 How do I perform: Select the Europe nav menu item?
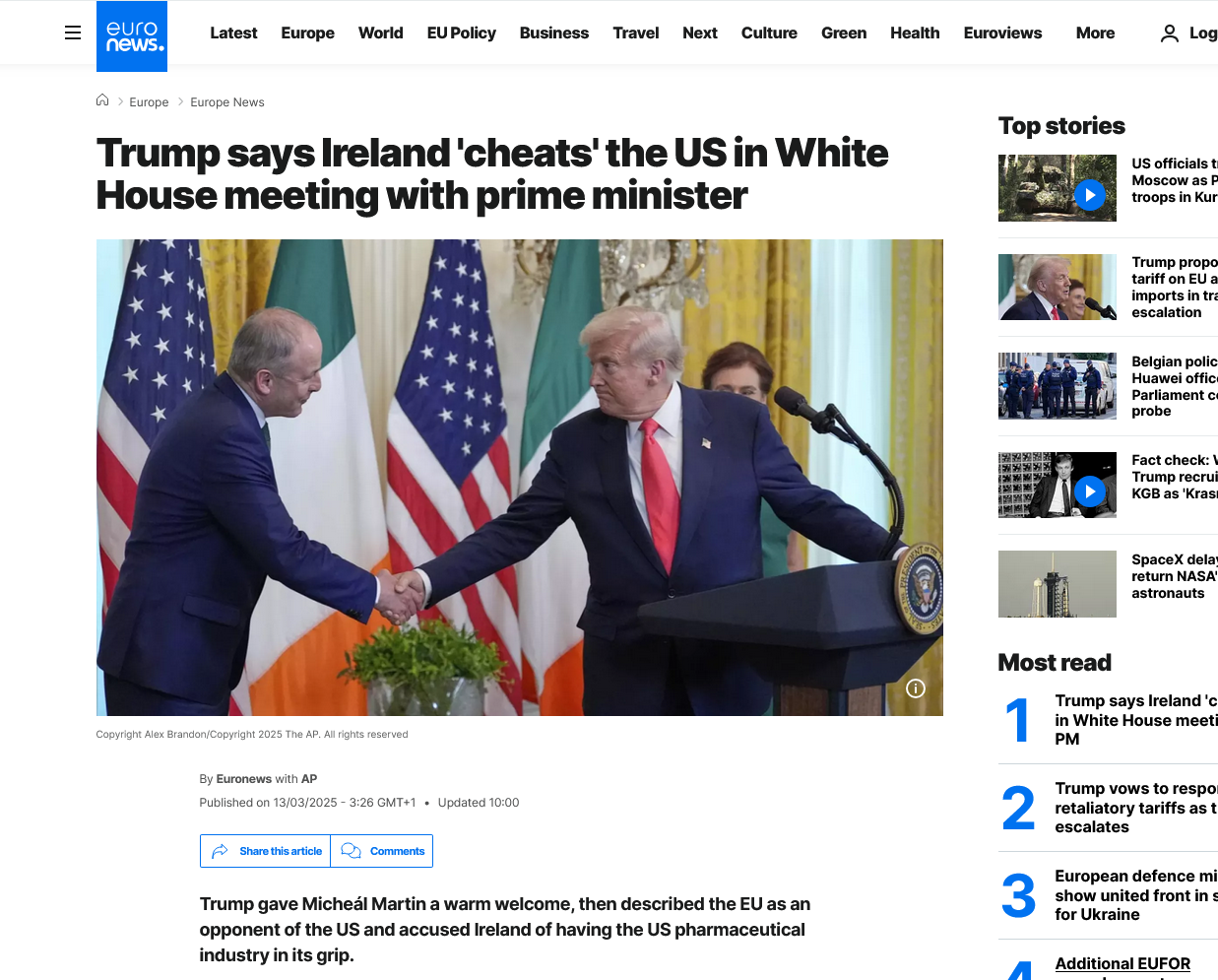[307, 33]
